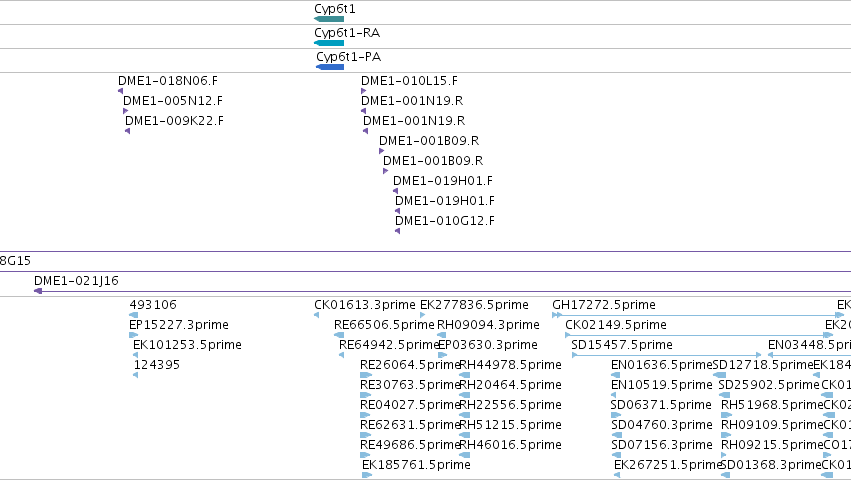The width and height of the screenshot is (851, 480).
Task: Click the Cyp6t1-RA transcript arrow
Action: pyautogui.click(x=329, y=43)
